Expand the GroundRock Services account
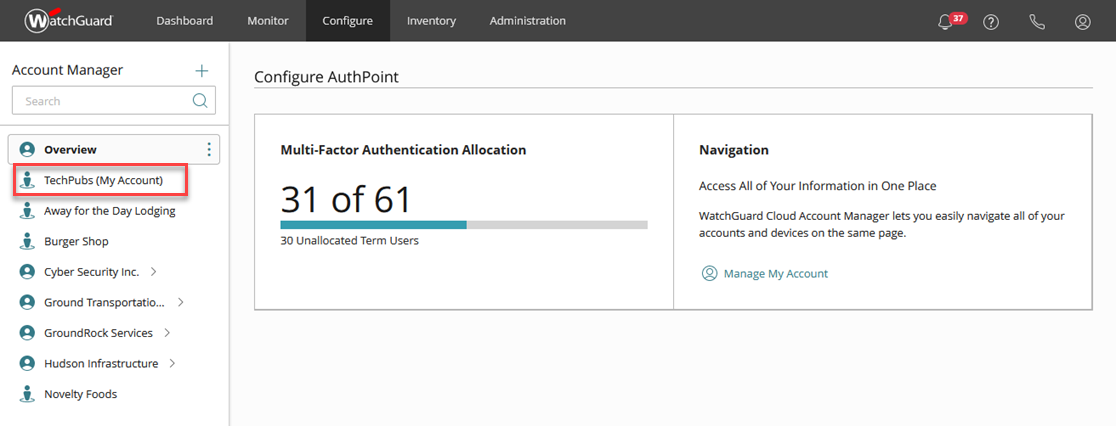The width and height of the screenshot is (1116, 426). tap(167, 333)
